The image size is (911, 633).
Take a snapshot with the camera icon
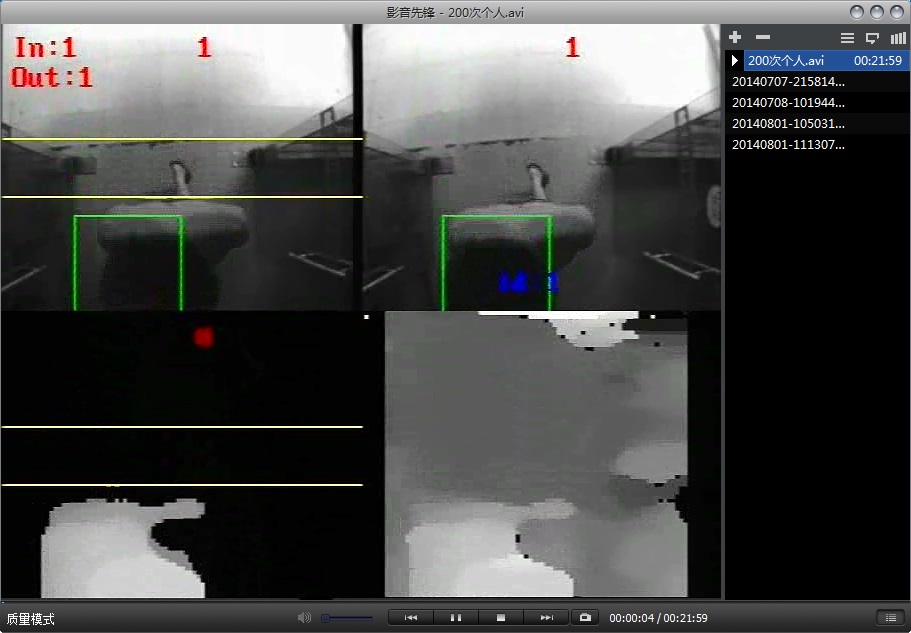[585, 618]
